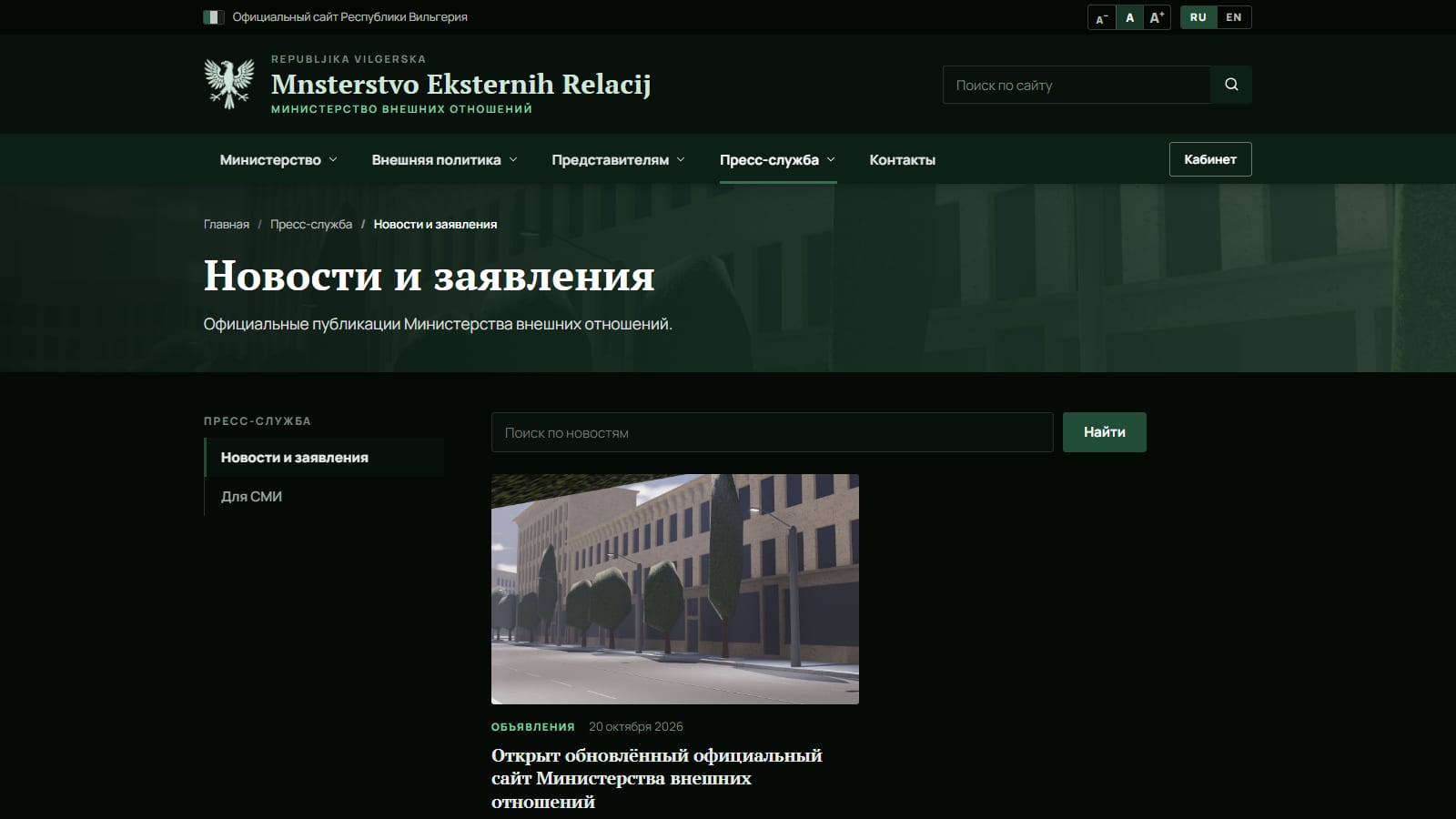The width and height of the screenshot is (1456, 819).
Task: Click the site search magnifier icon
Action: pos(1231,85)
